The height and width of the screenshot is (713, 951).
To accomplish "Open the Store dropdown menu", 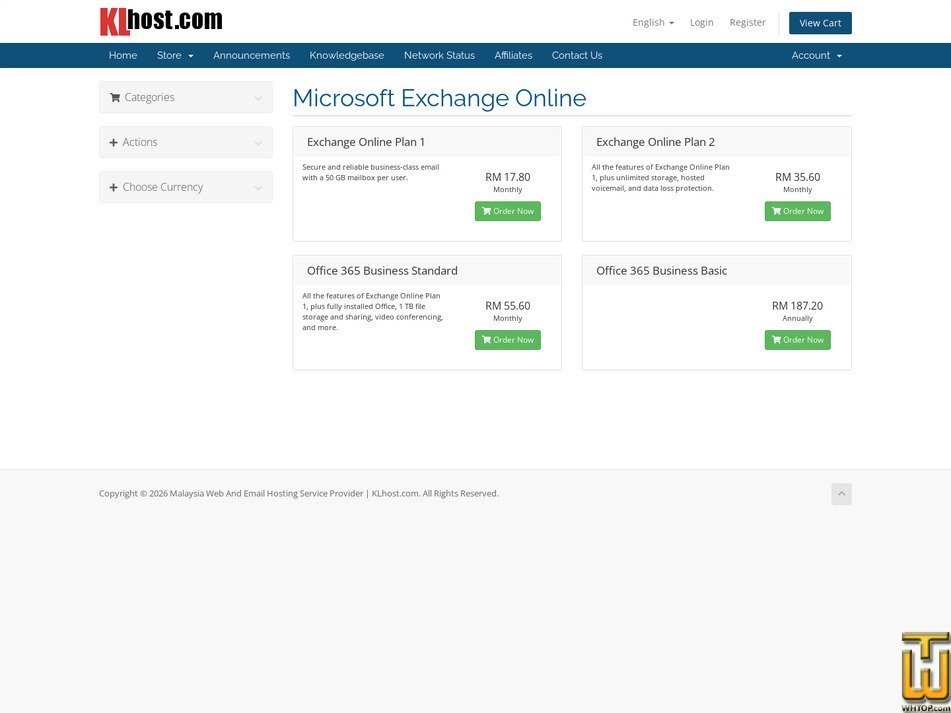I will pos(175,55).
